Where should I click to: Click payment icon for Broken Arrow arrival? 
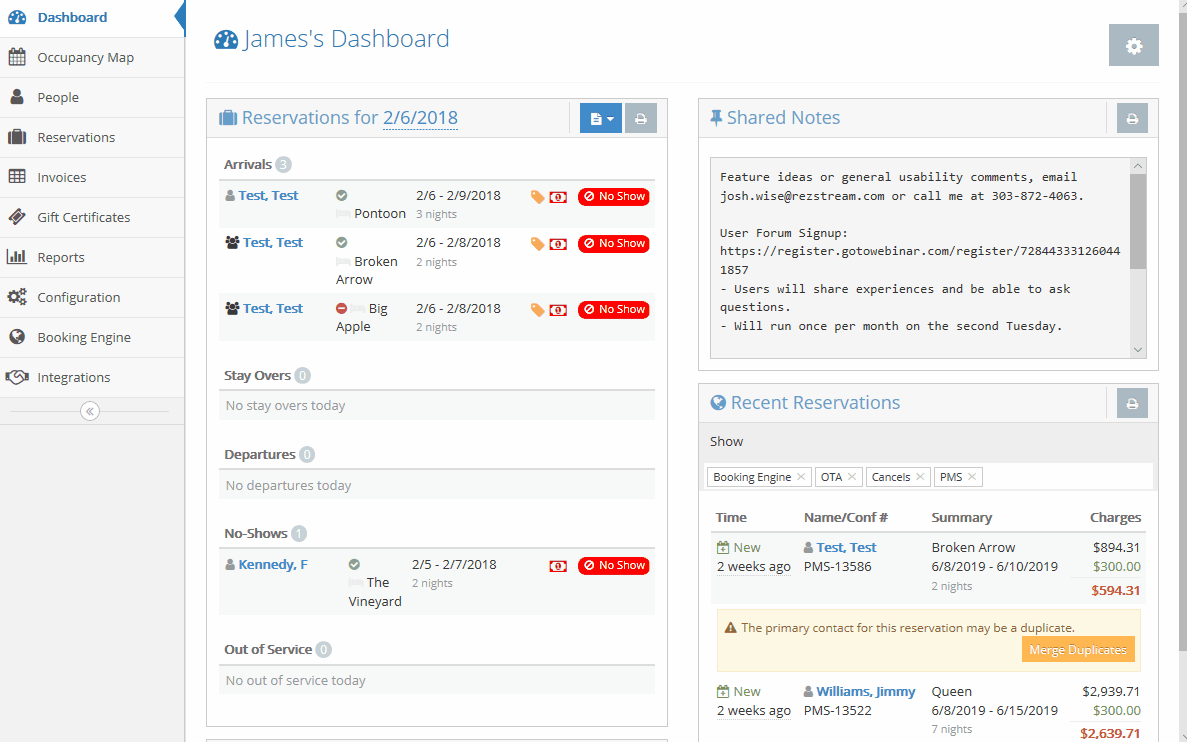click(558, 244)
